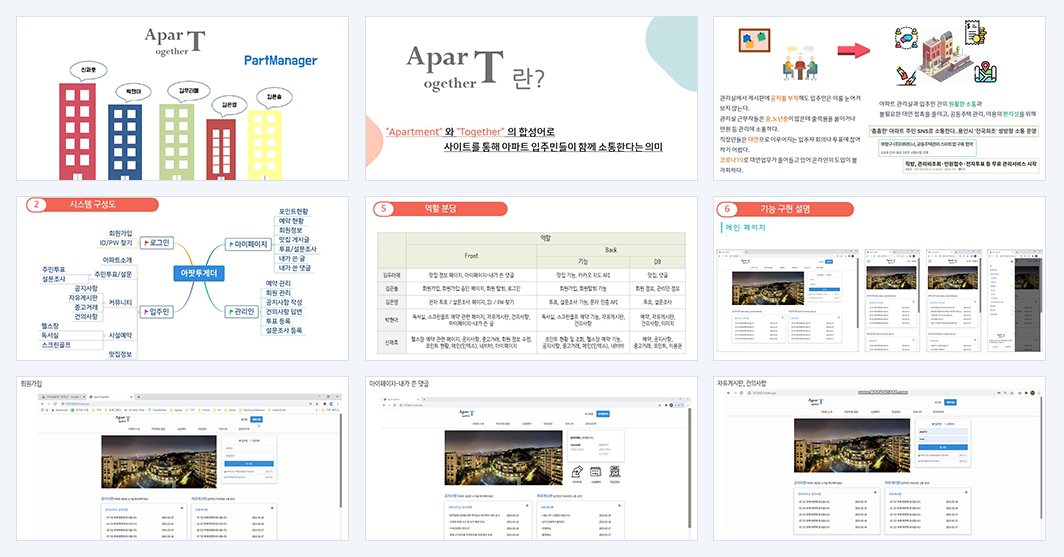Screen dimensions: 1064x557
Task: Click the calendar reservation icon in mypage slide
Action: pyautogui.click(x=595, y=472)
